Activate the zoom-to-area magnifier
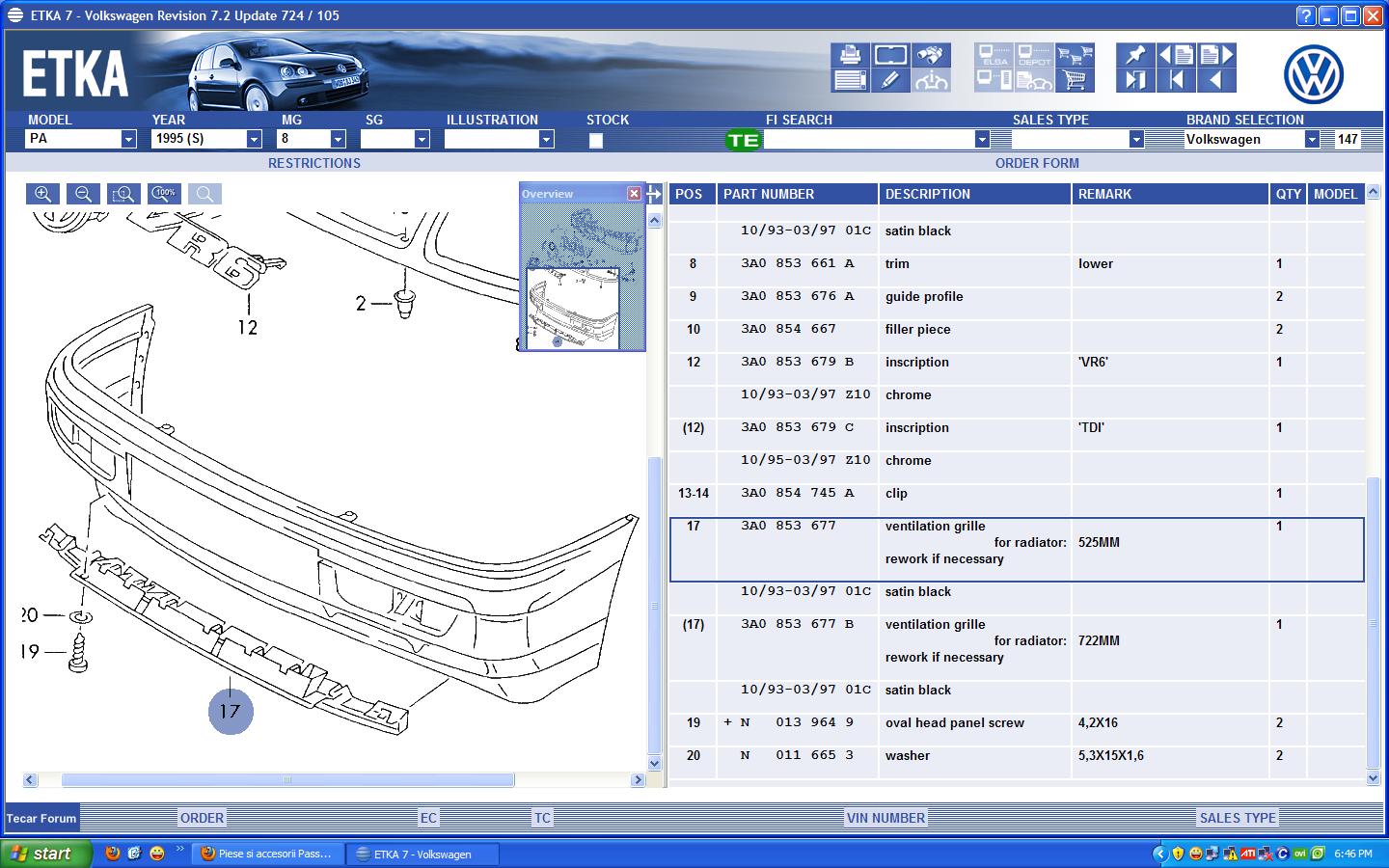 (123, 194)
